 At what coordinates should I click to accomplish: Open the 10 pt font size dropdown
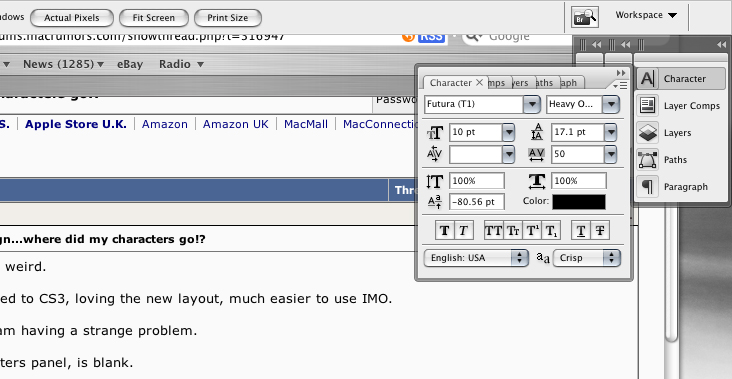(x=508, y=133)
